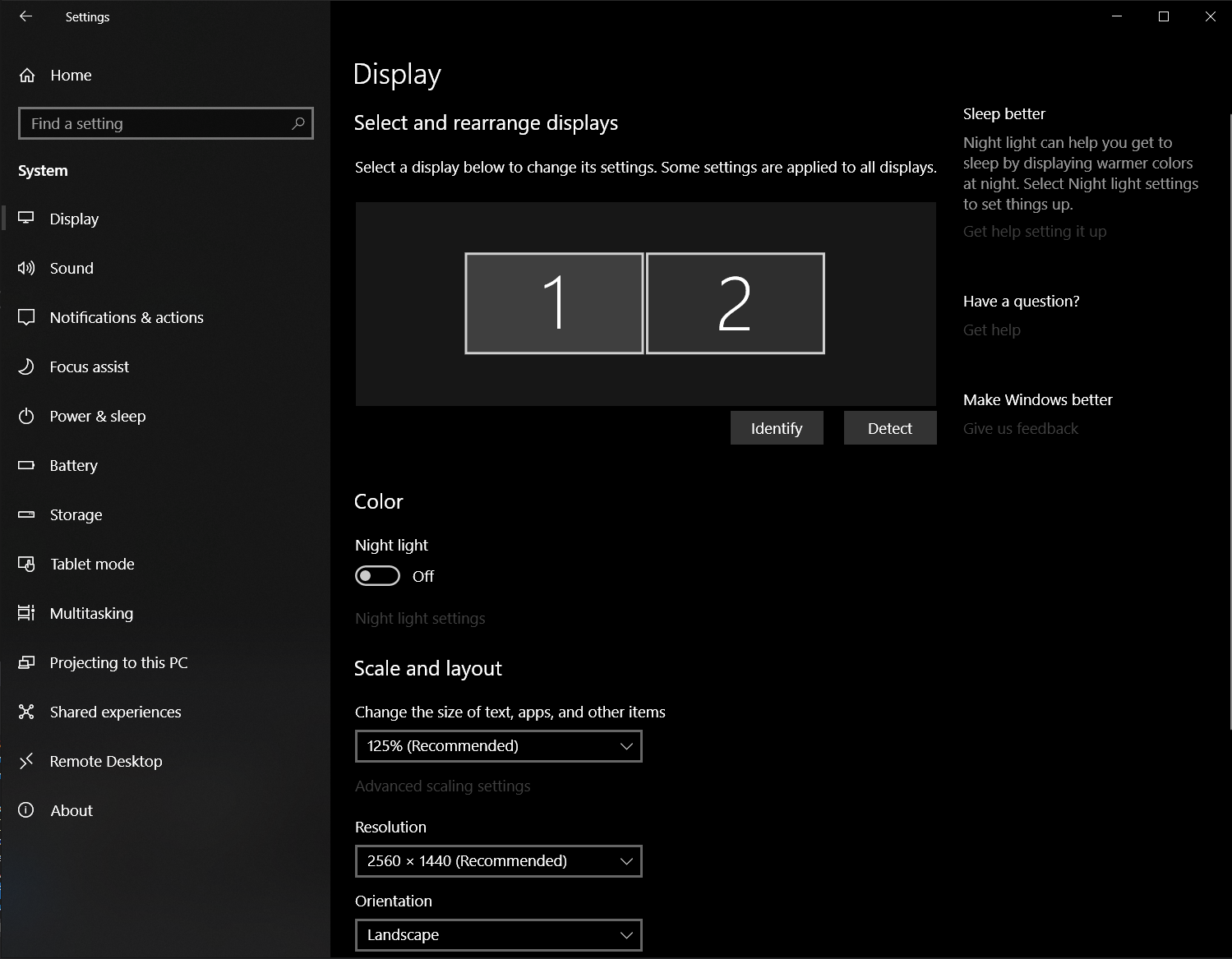Click the Multitasking icon
The image size is (1232, 959).
(26, 613)
